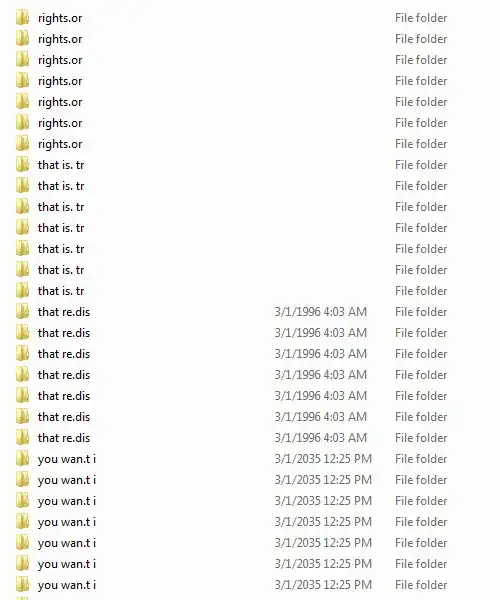Screen dimensions: 500x600
Task: Click the first 3/1/1996 4:03 AM date entry
Action: click(321, 312)
